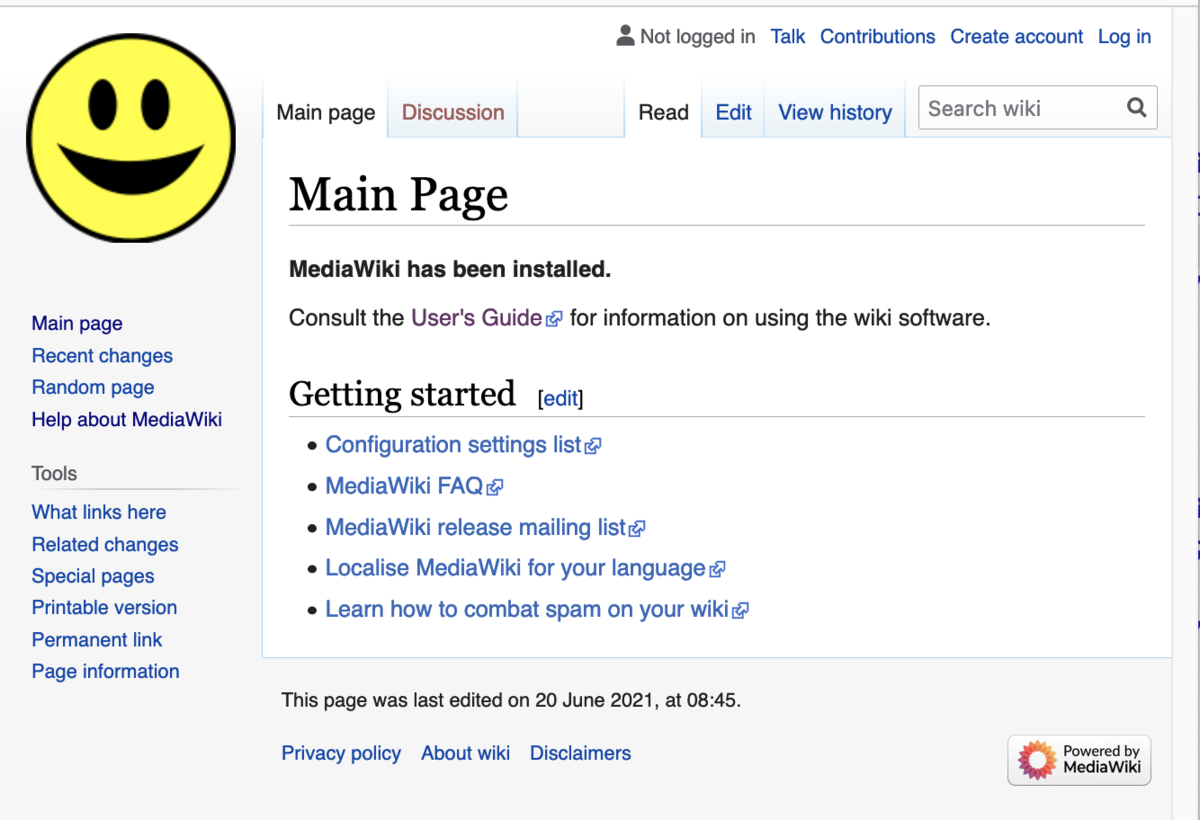Open the Privacy policy footer link
The width and height of the screenshot is (1200, 820).
pos(341,753)
